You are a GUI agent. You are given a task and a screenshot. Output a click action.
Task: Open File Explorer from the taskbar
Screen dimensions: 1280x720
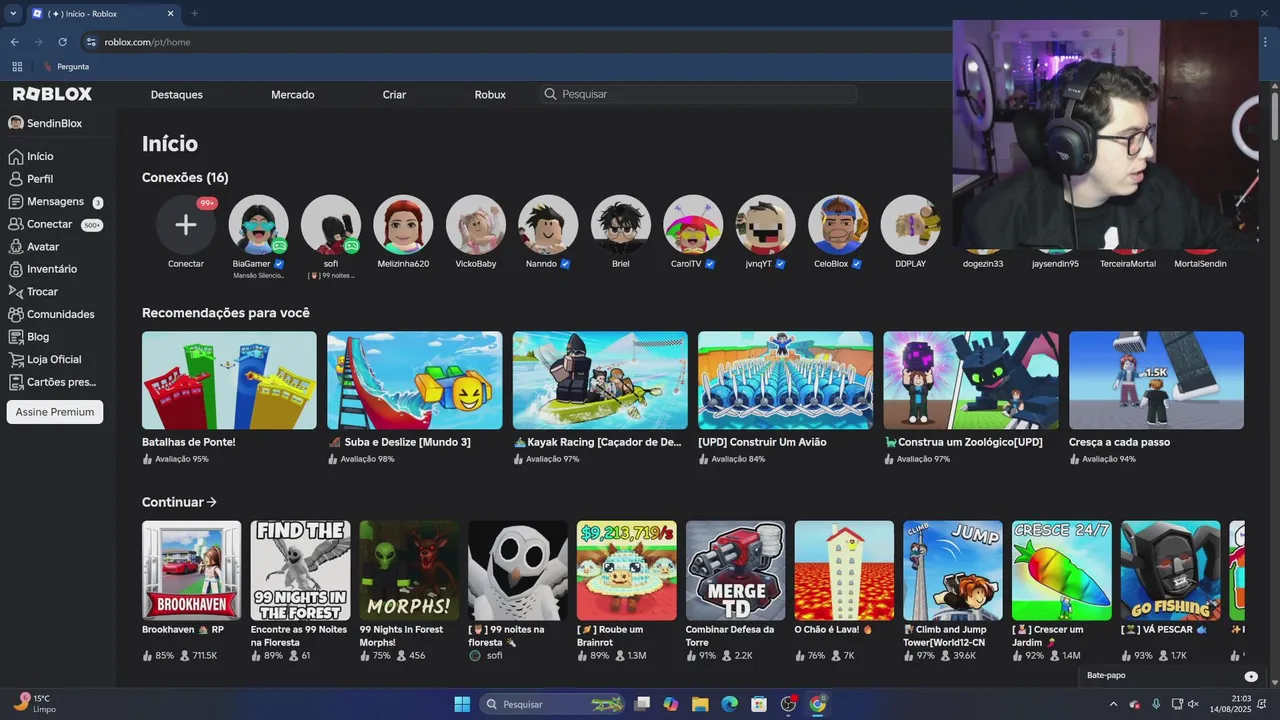[x=700, y=704]
